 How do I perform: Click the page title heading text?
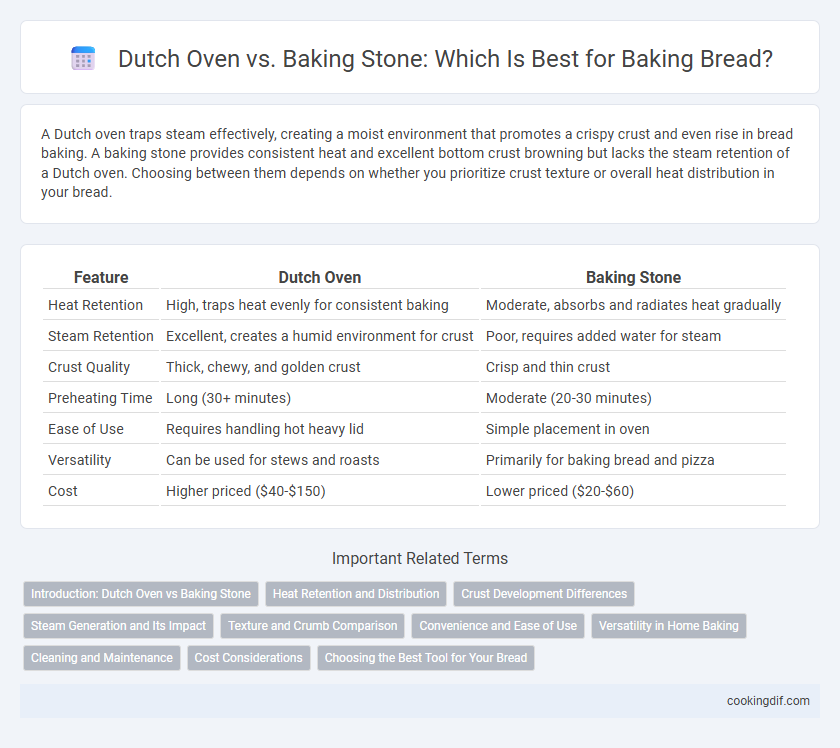point(445,59)
